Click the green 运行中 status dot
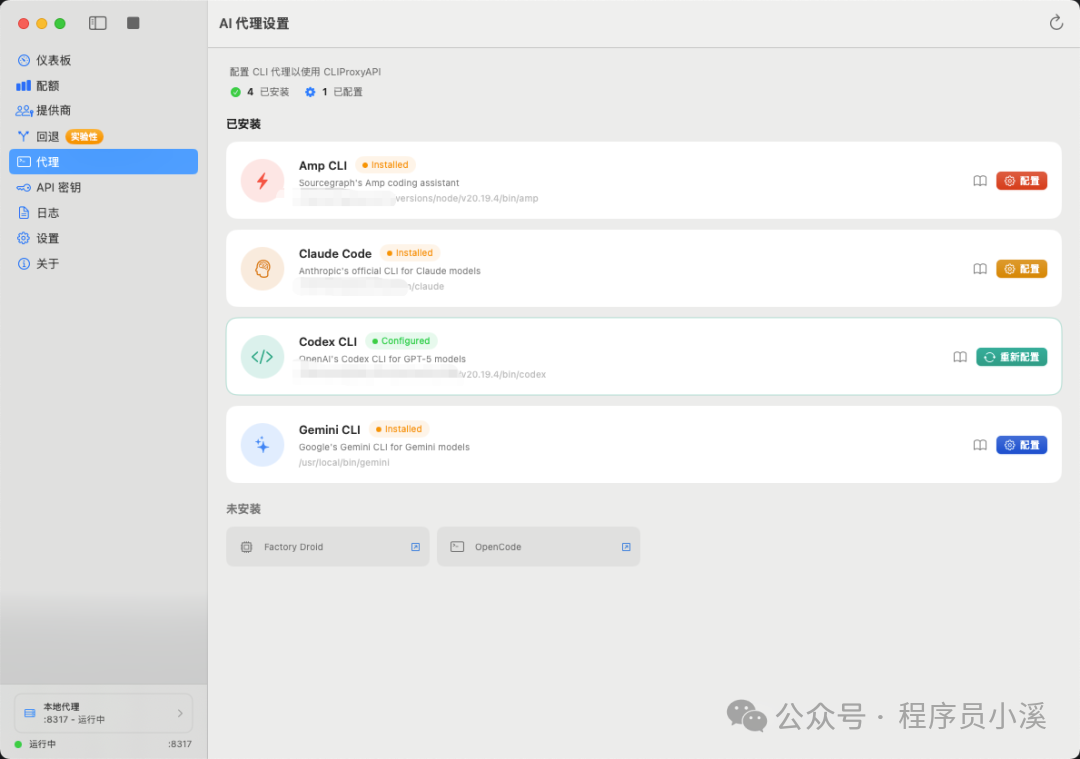This screenshot has height=759, width=1080. (x=19, y=745)
